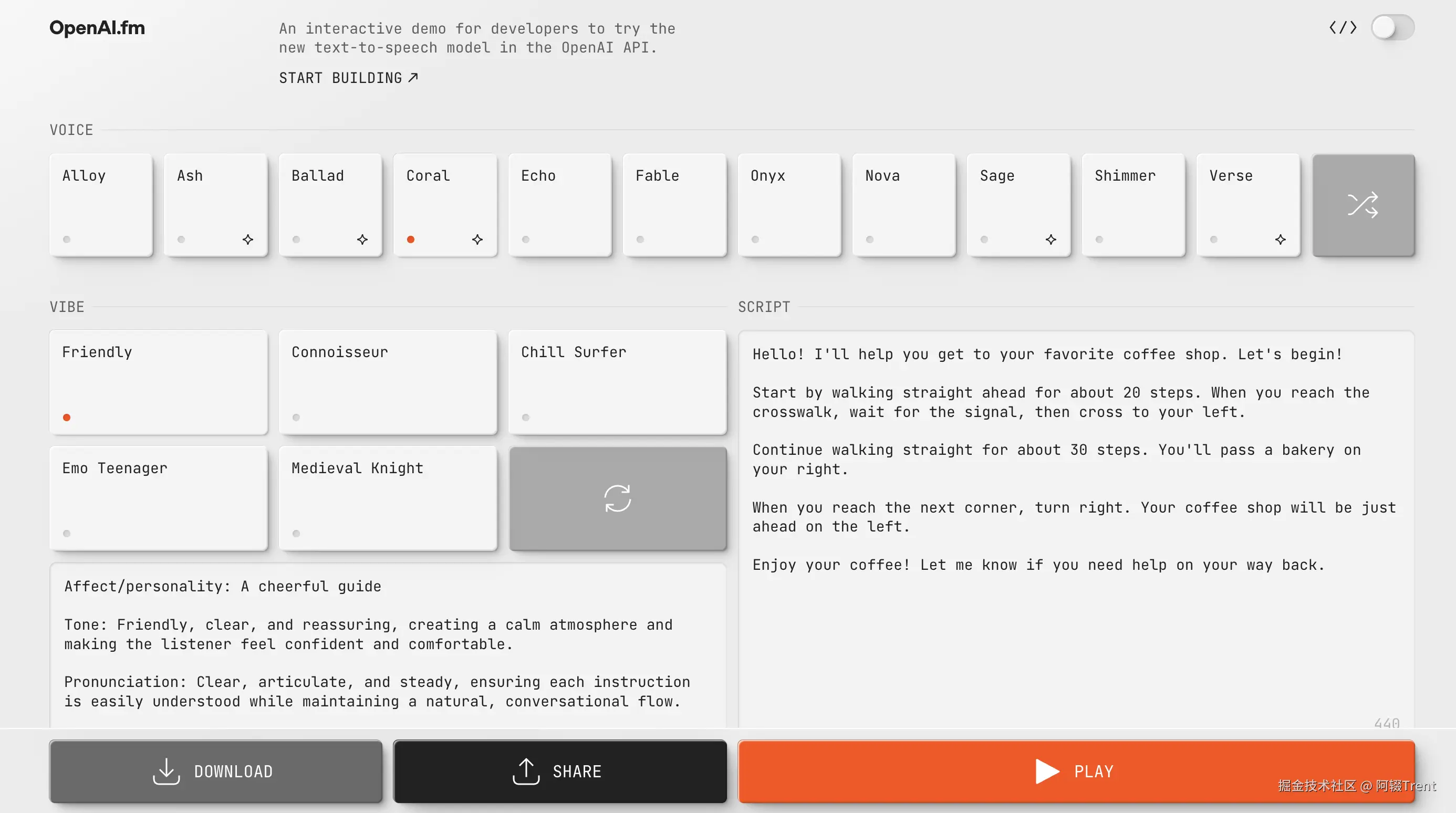
Task: Select the Chill Surfer vibe
Action: (617, 382)
